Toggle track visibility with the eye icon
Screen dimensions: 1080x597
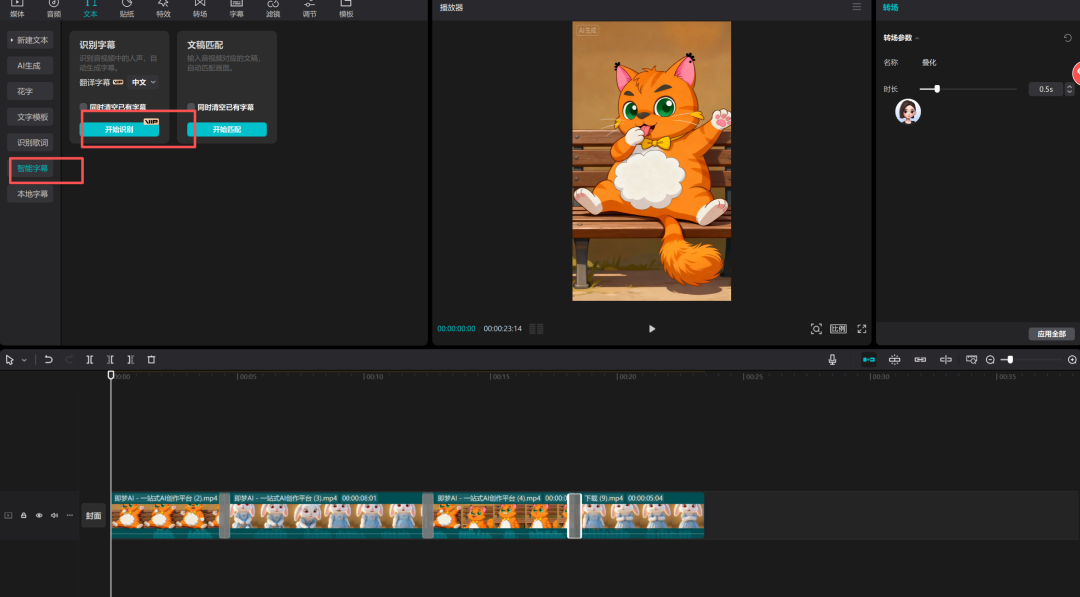pyautogui.click(x=39, y=515)
